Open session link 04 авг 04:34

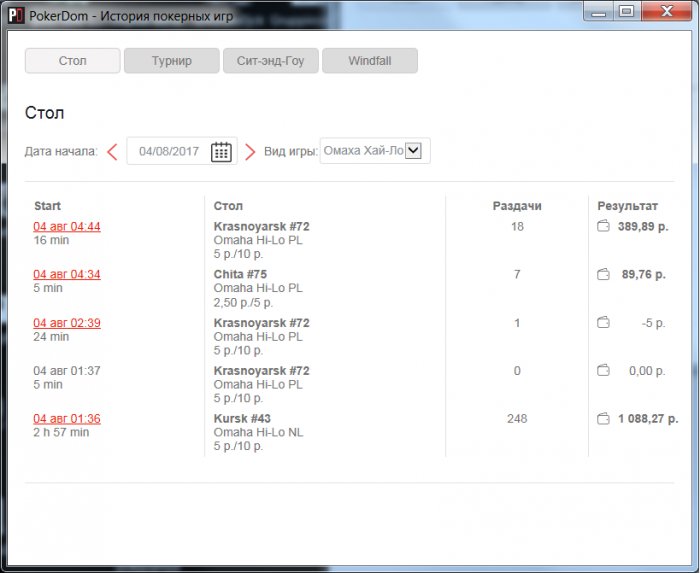click(67, 274)
